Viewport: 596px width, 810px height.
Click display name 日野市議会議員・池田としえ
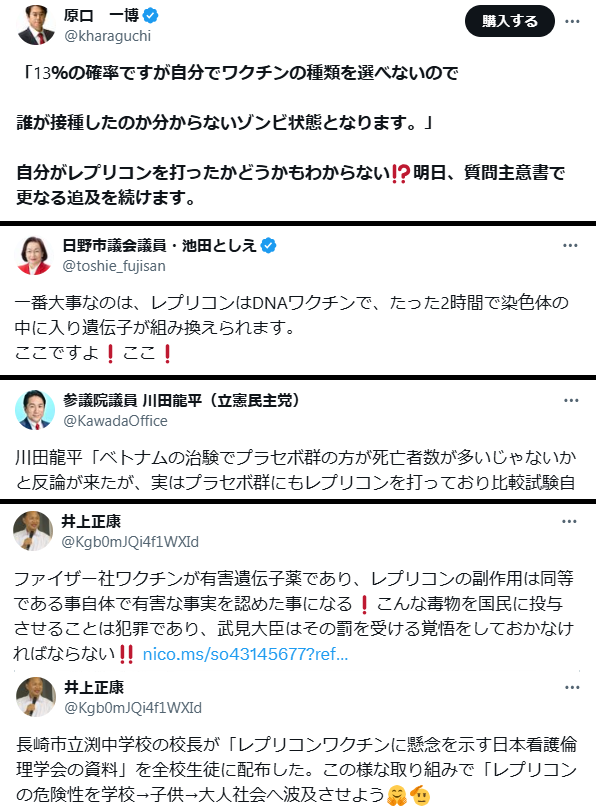pyautogui.click(x=160, y=245)
